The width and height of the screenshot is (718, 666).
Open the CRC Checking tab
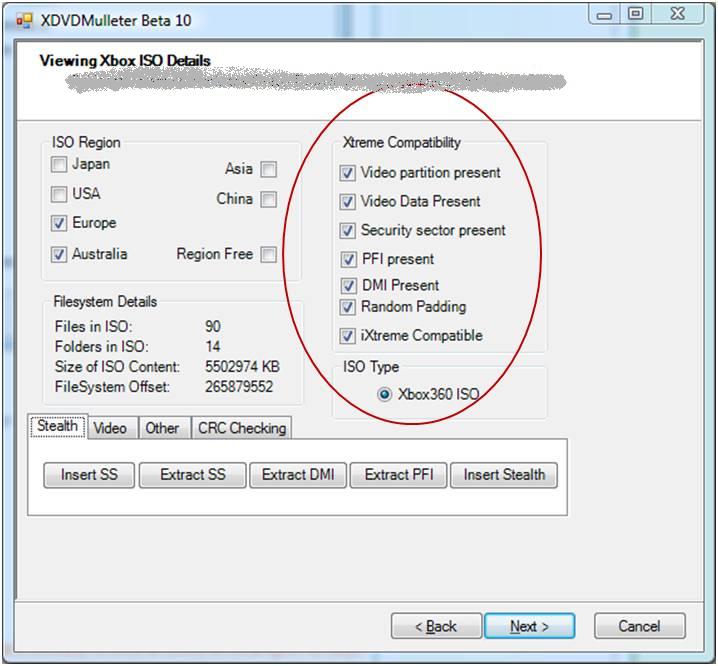pos(242,428)
